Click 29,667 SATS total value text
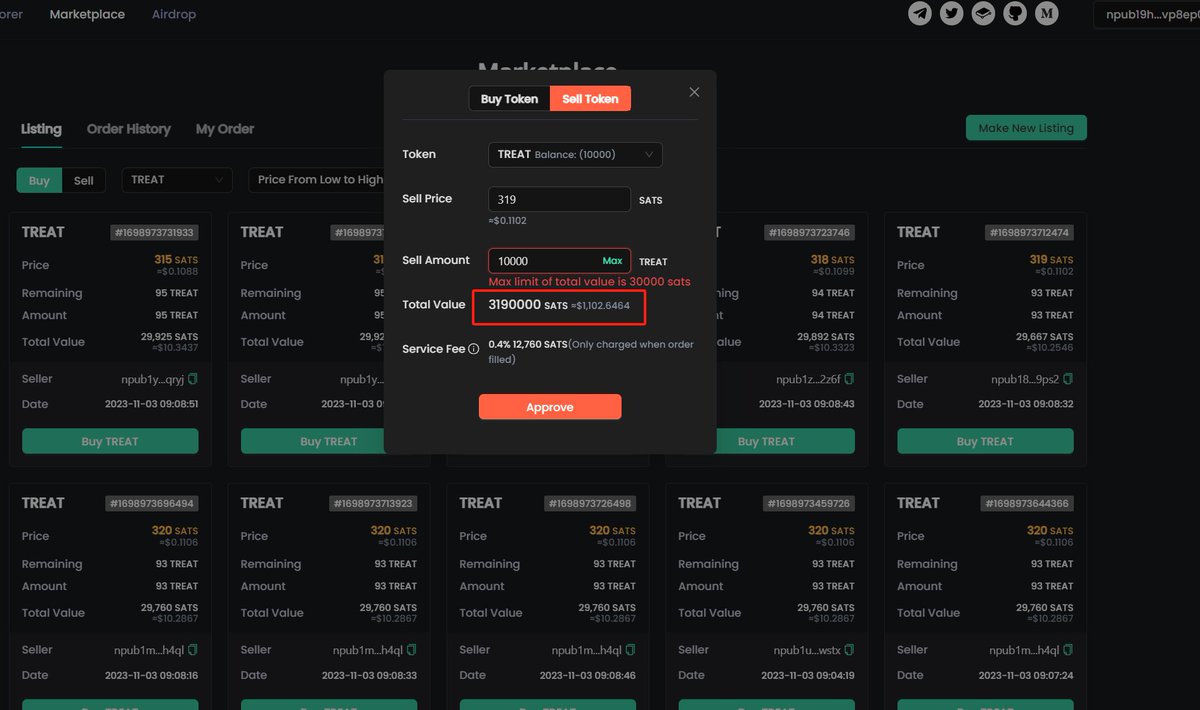This screenshot has width=1200, height=710. click(x=1044, y=336)
